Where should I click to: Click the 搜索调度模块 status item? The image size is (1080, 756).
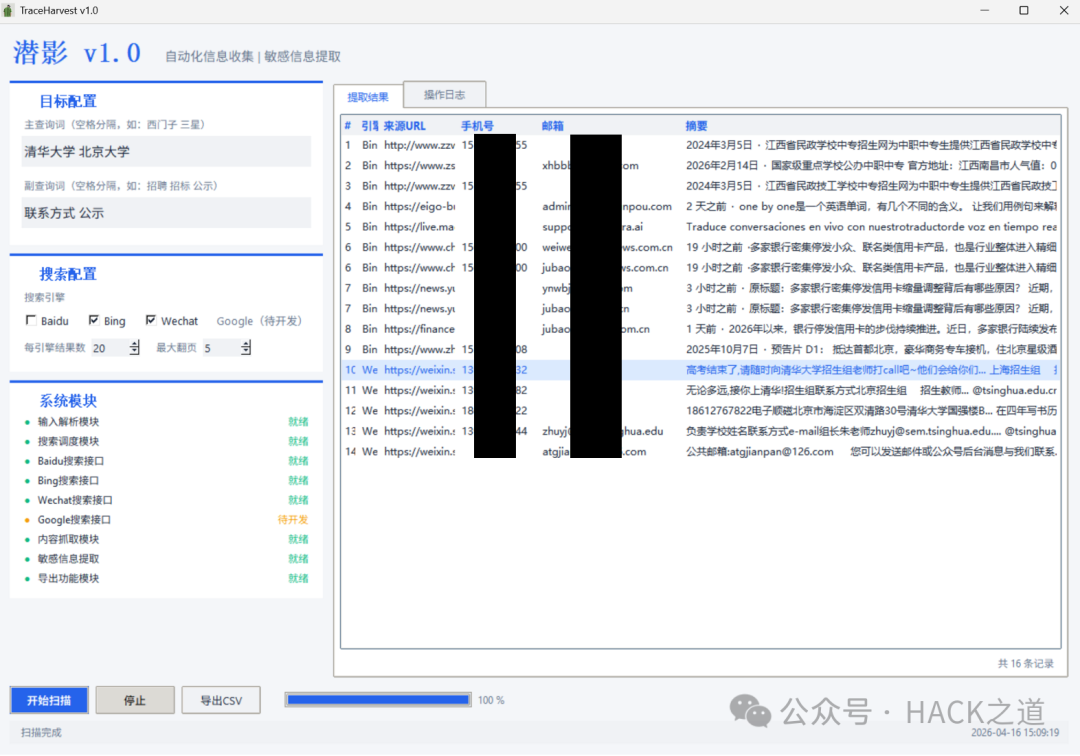(68, 441)
